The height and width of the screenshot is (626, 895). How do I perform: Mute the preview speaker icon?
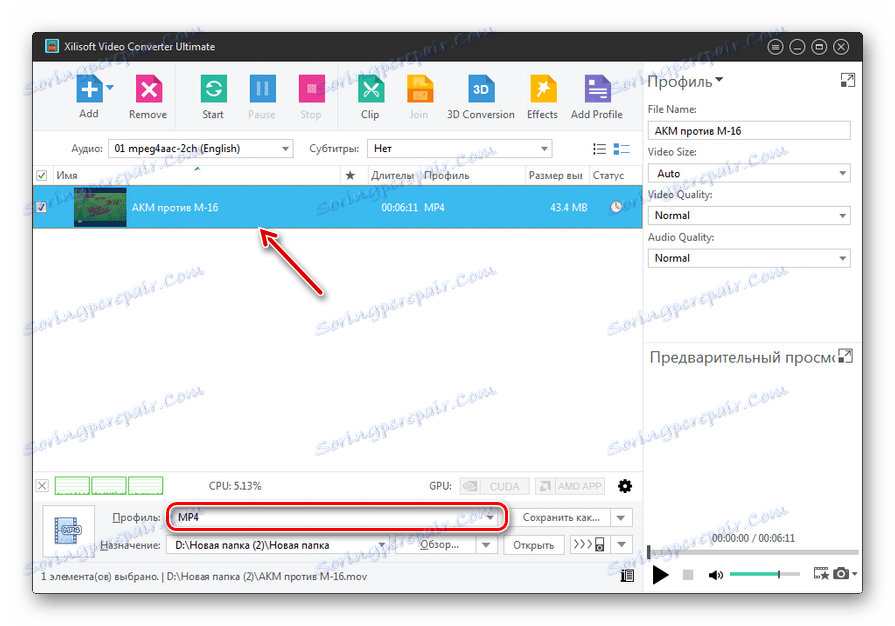tap(716, 575)
